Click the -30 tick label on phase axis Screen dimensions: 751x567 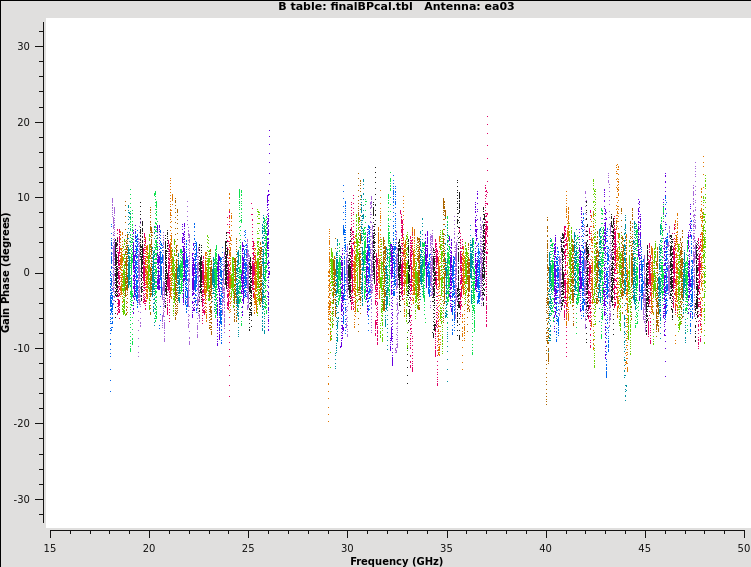coord(22,500)
